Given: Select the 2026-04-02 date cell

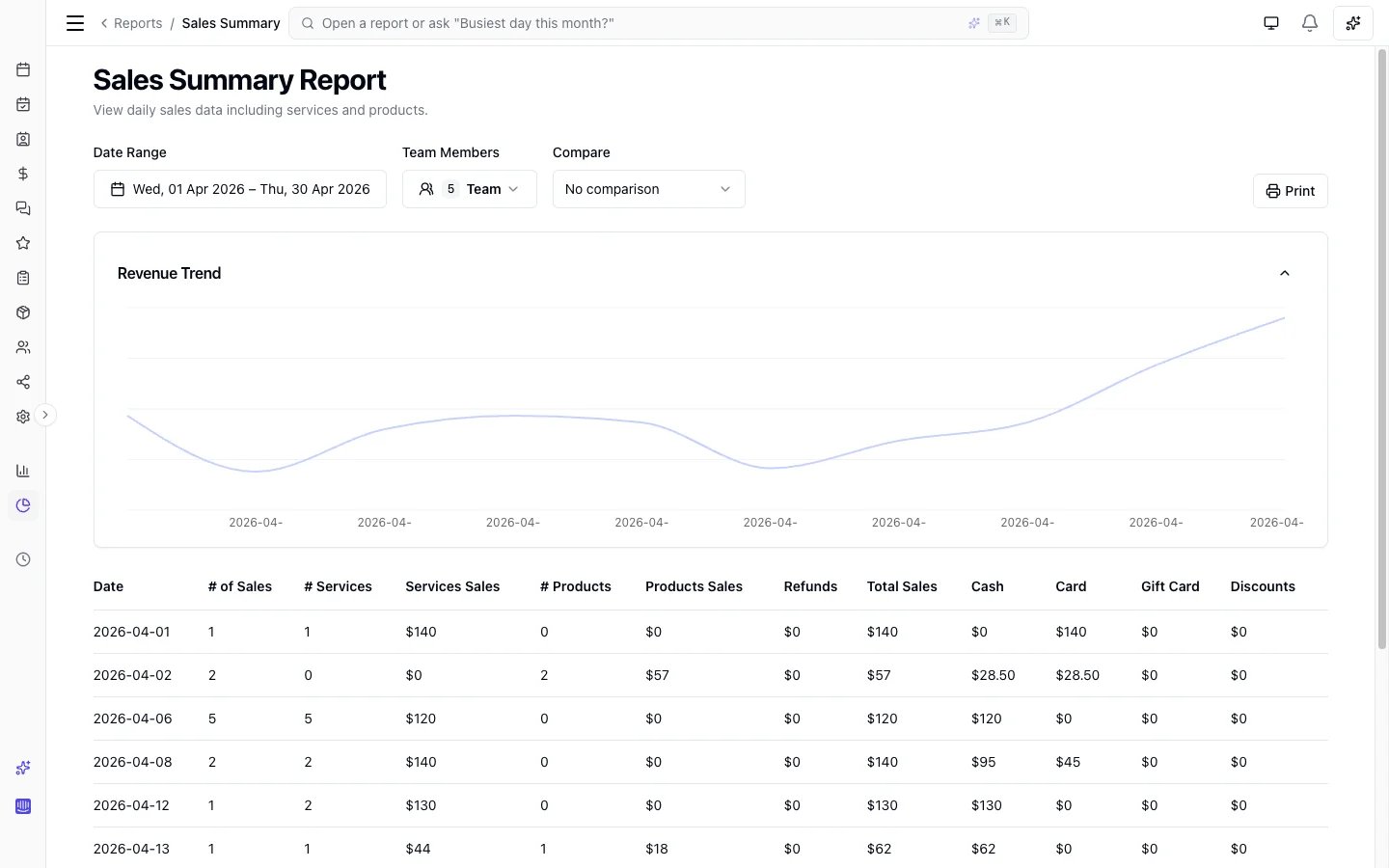Looking at the screenshot, I should tap(133, 675).
